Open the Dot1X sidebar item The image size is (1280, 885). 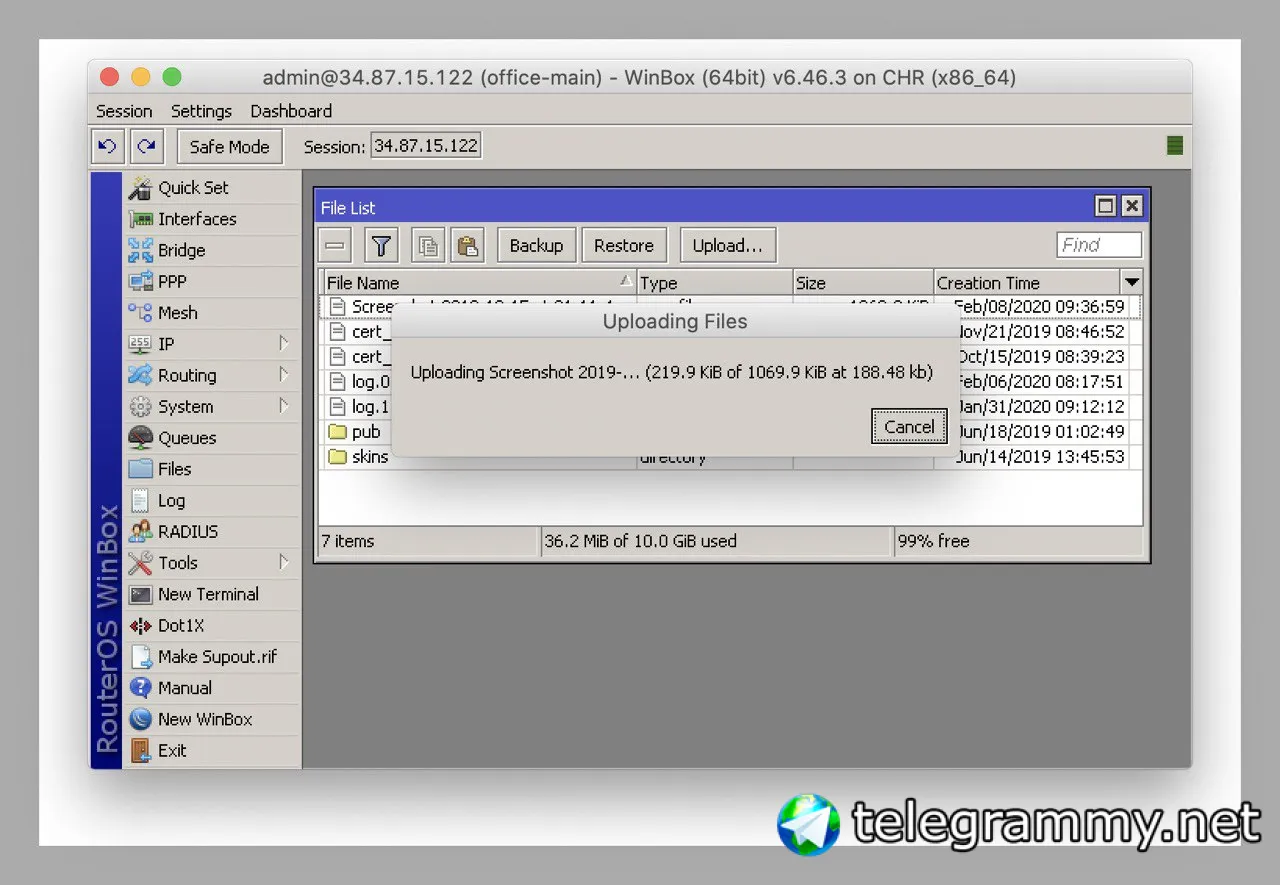click(x=212, y=625)
